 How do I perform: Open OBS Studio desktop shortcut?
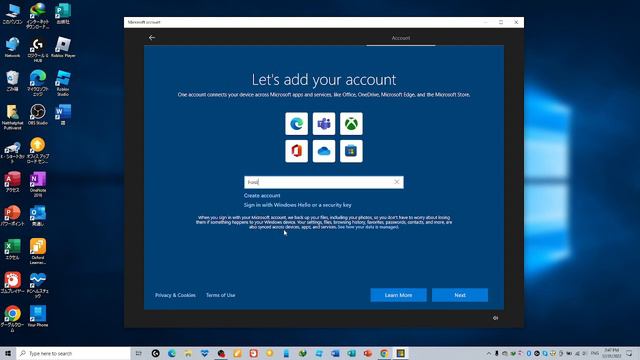tap(38, 114)
